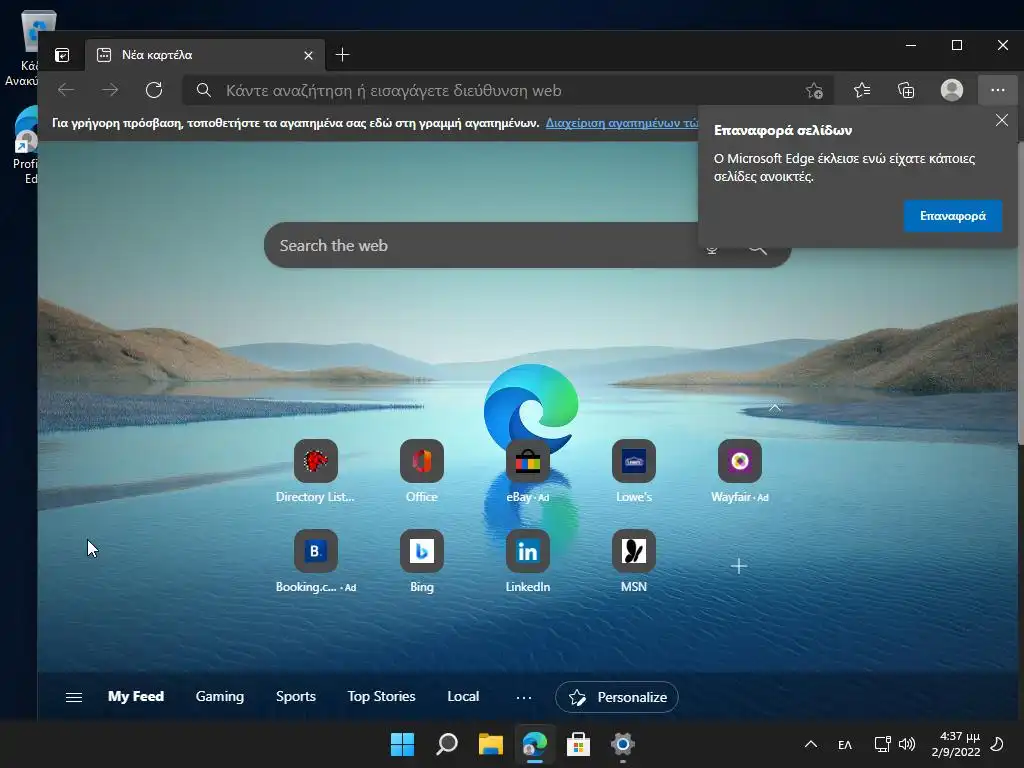The height and width of the screenshot is (768, 1024).
Task: Switch to the Sports tab
Action: click(x=296, y=697)
